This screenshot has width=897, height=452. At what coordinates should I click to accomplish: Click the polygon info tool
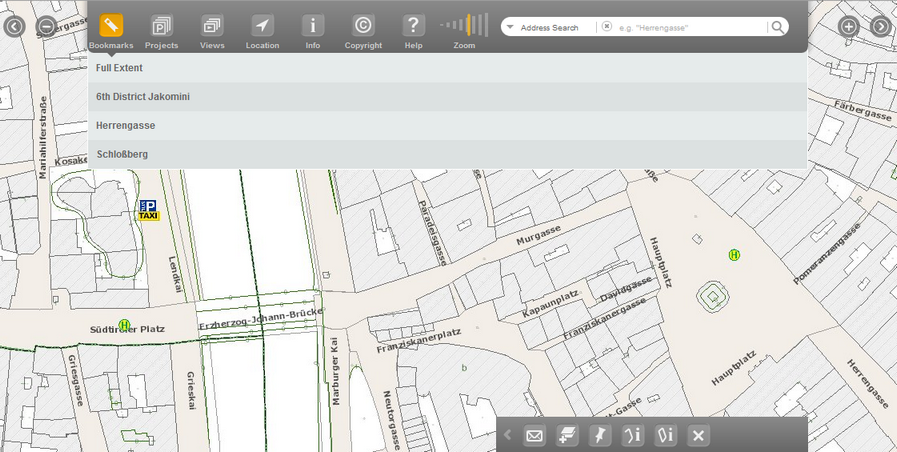[666, 435]
